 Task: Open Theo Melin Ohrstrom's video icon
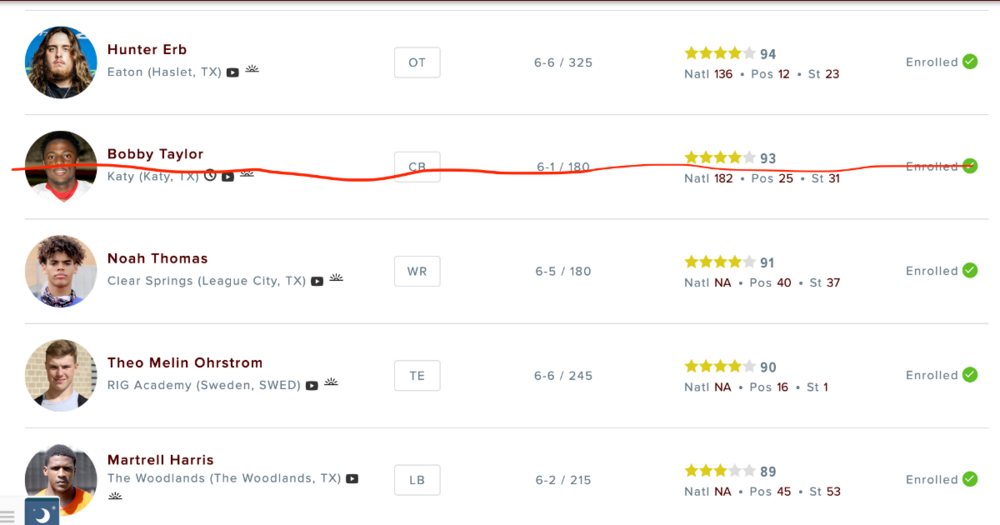click(x=312, y=386)
